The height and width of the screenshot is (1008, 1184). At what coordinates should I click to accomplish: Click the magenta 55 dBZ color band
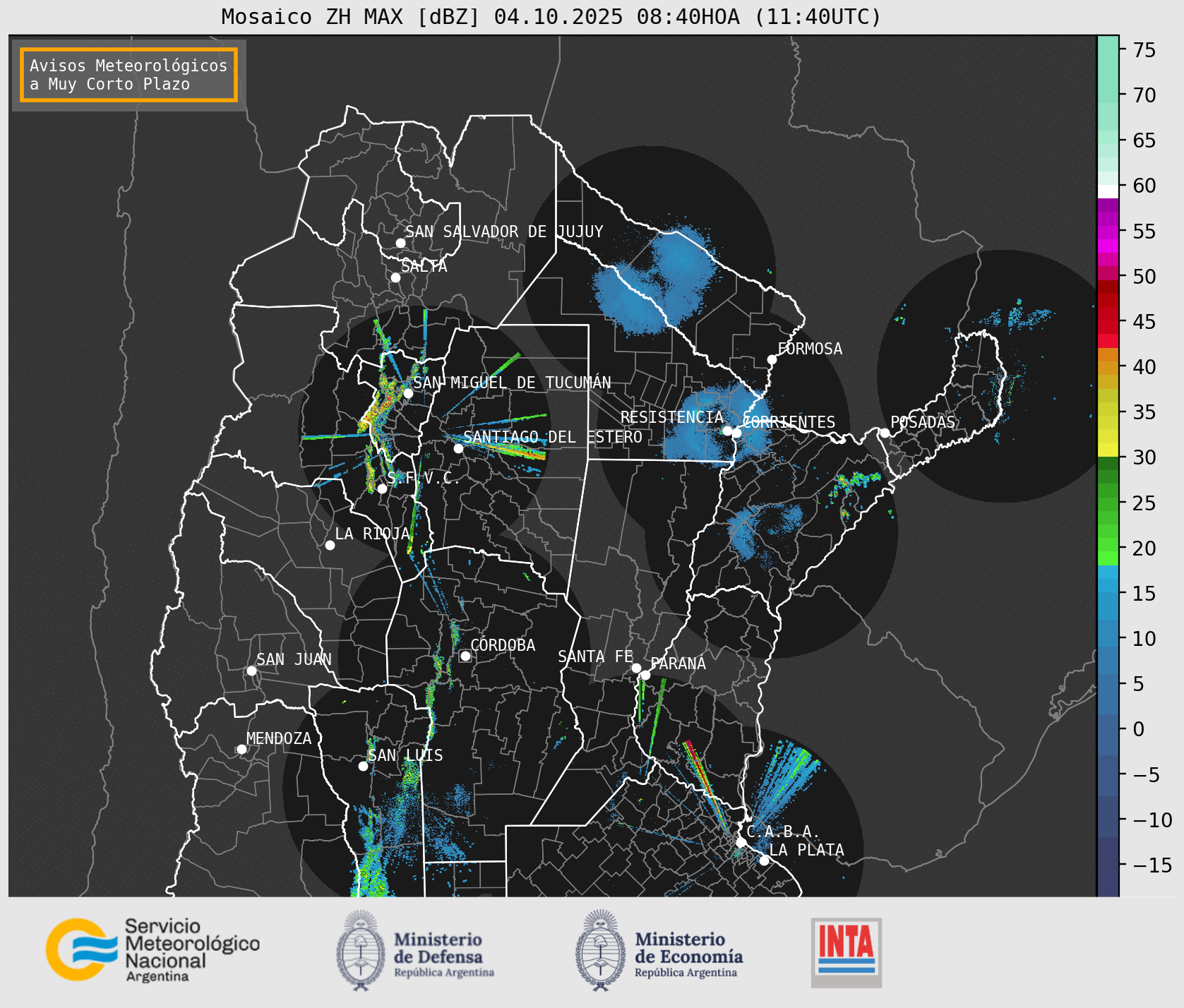tap(1108, 232)
